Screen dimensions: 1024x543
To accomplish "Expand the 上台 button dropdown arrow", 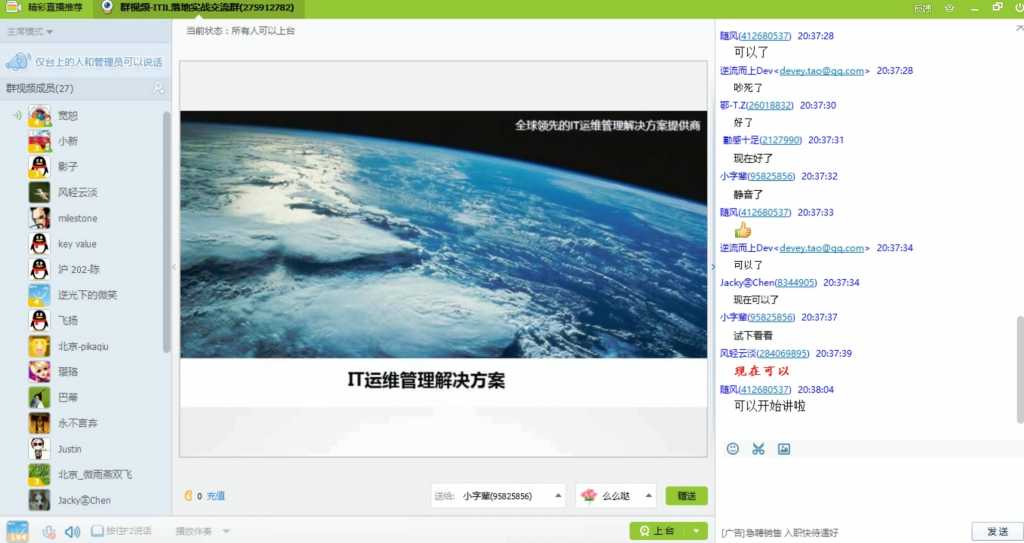I will click(x=697, y=531).
